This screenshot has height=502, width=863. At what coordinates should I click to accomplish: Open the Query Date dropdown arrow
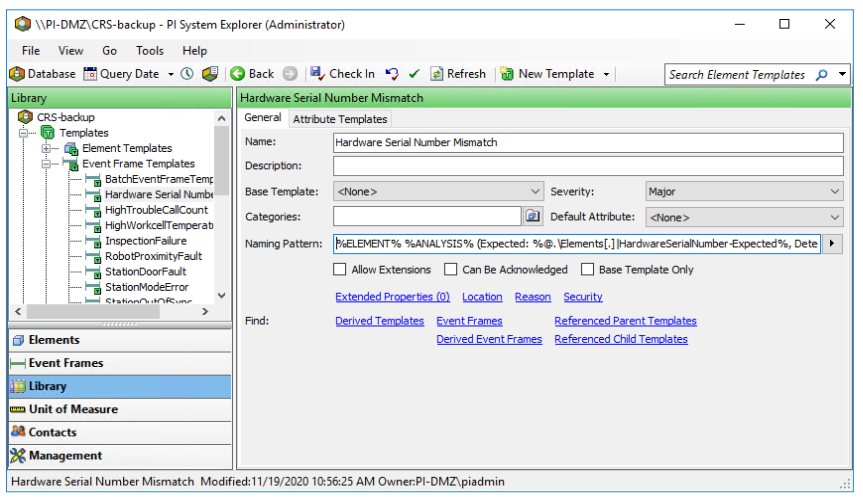pyautogui.click(x=171, y=74)
